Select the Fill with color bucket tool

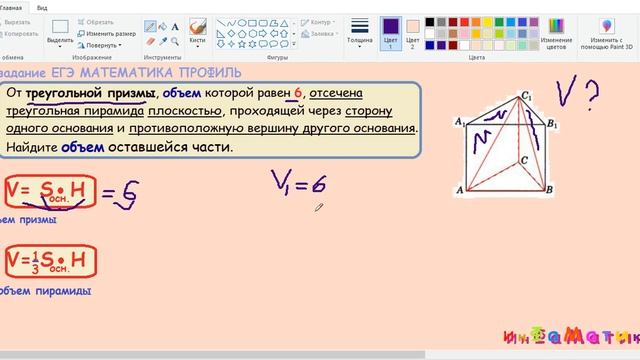pos(162,27)
